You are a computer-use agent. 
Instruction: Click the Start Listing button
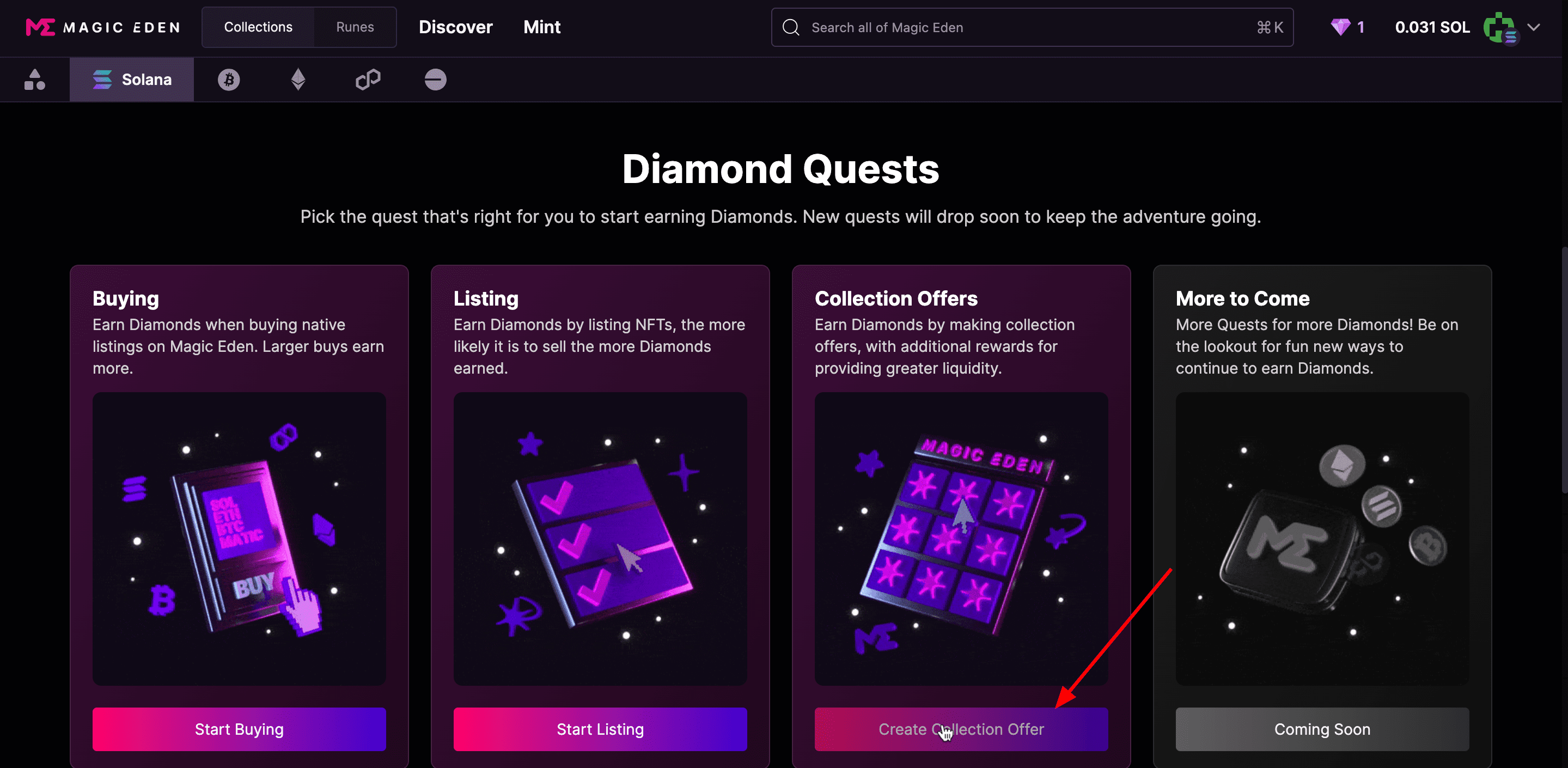[600, 729]
